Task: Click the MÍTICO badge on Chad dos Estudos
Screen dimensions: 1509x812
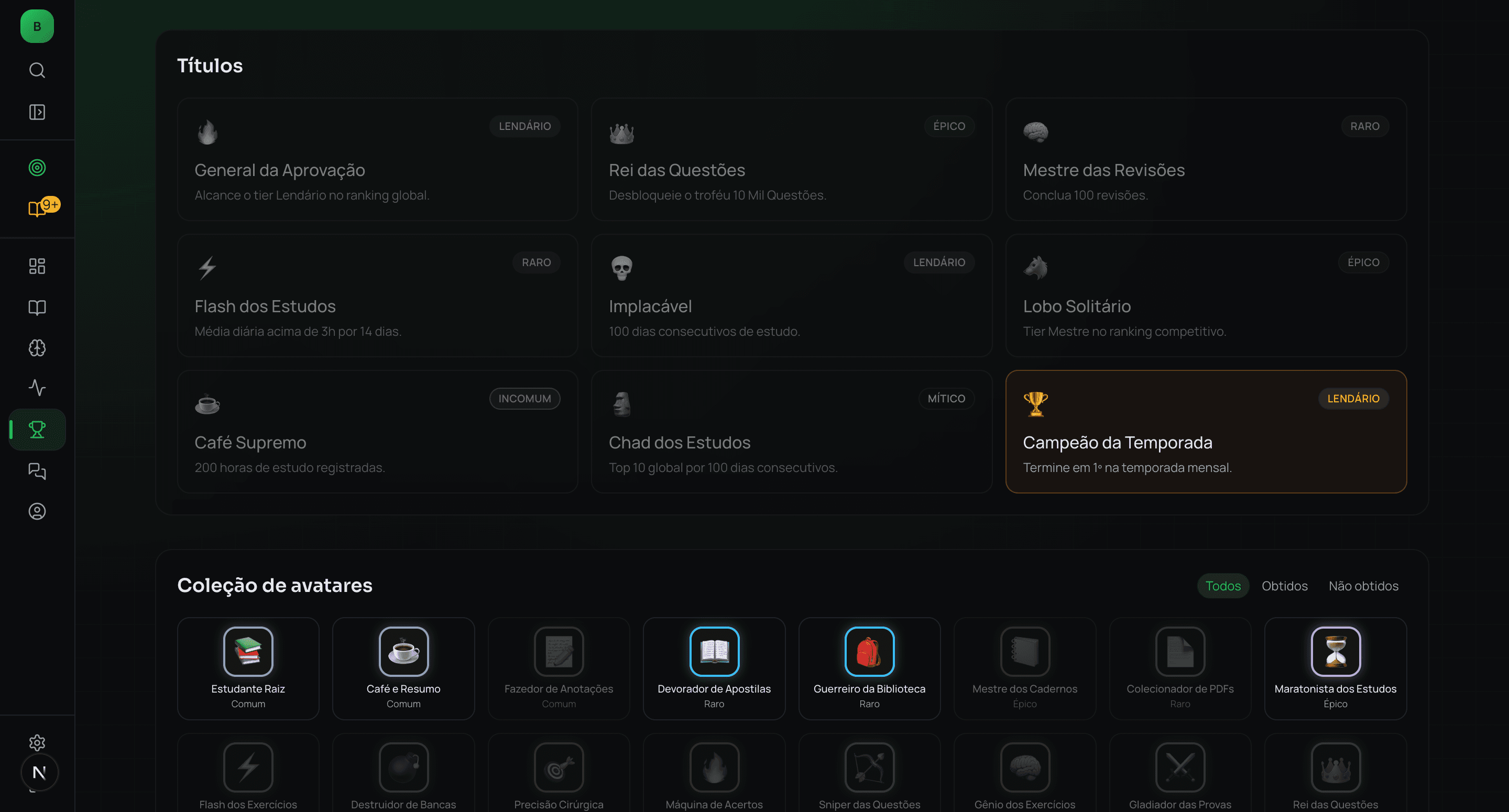Action: (946, 398)
